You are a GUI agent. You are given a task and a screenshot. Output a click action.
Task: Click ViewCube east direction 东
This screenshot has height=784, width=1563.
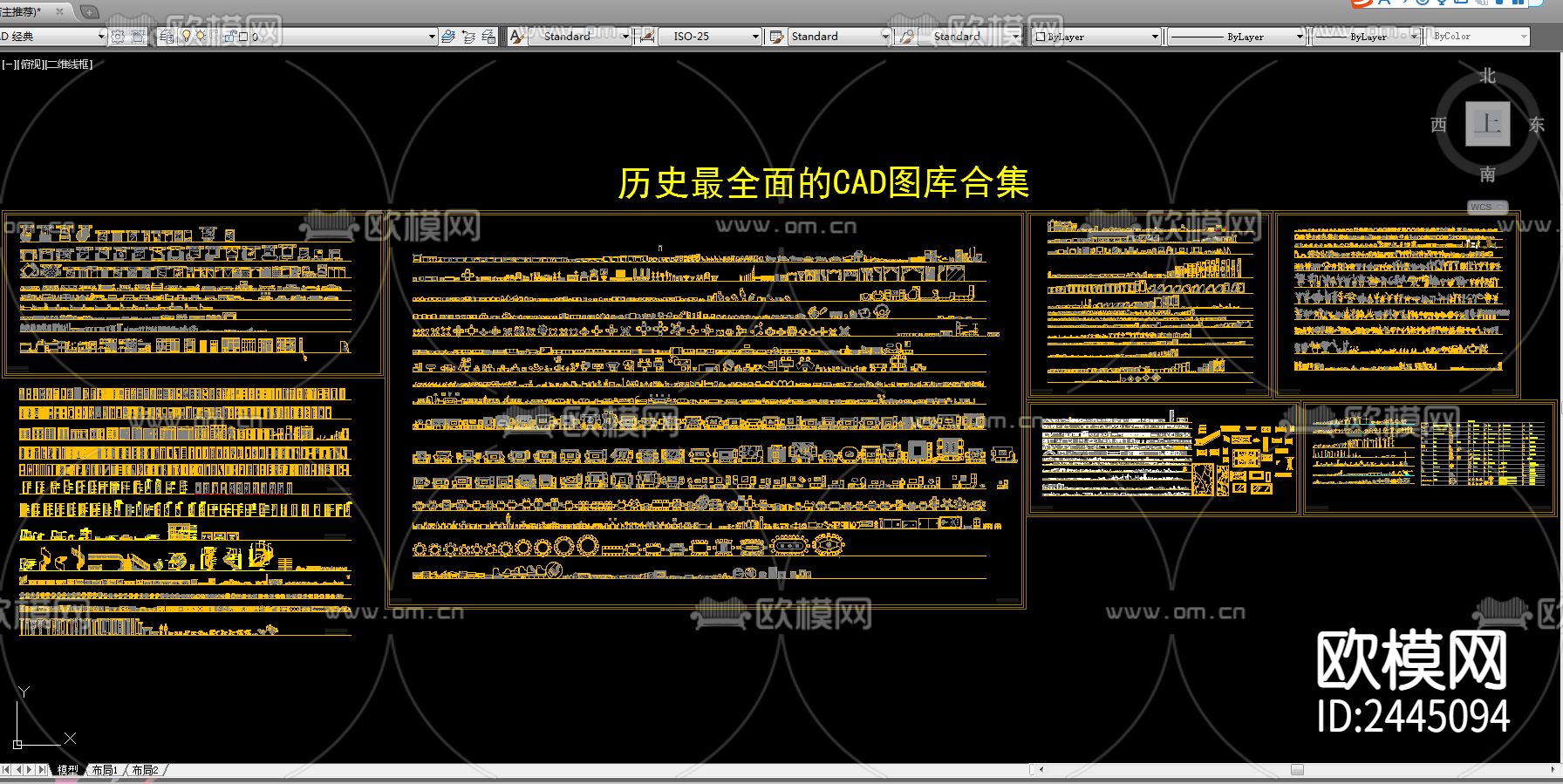tap(1537, 126)
